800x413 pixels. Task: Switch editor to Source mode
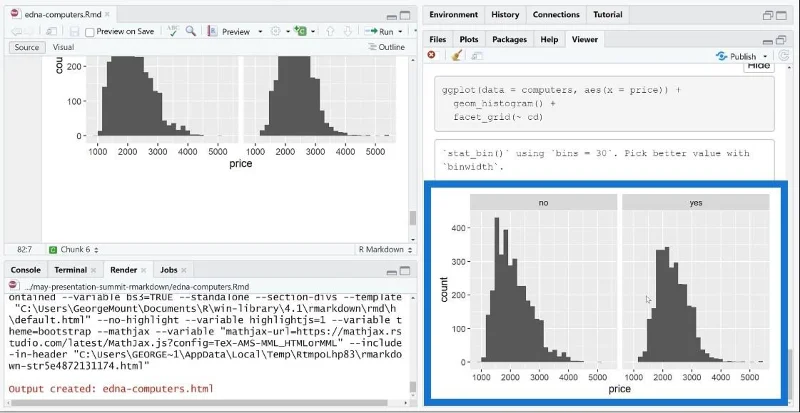pos(27,47)
